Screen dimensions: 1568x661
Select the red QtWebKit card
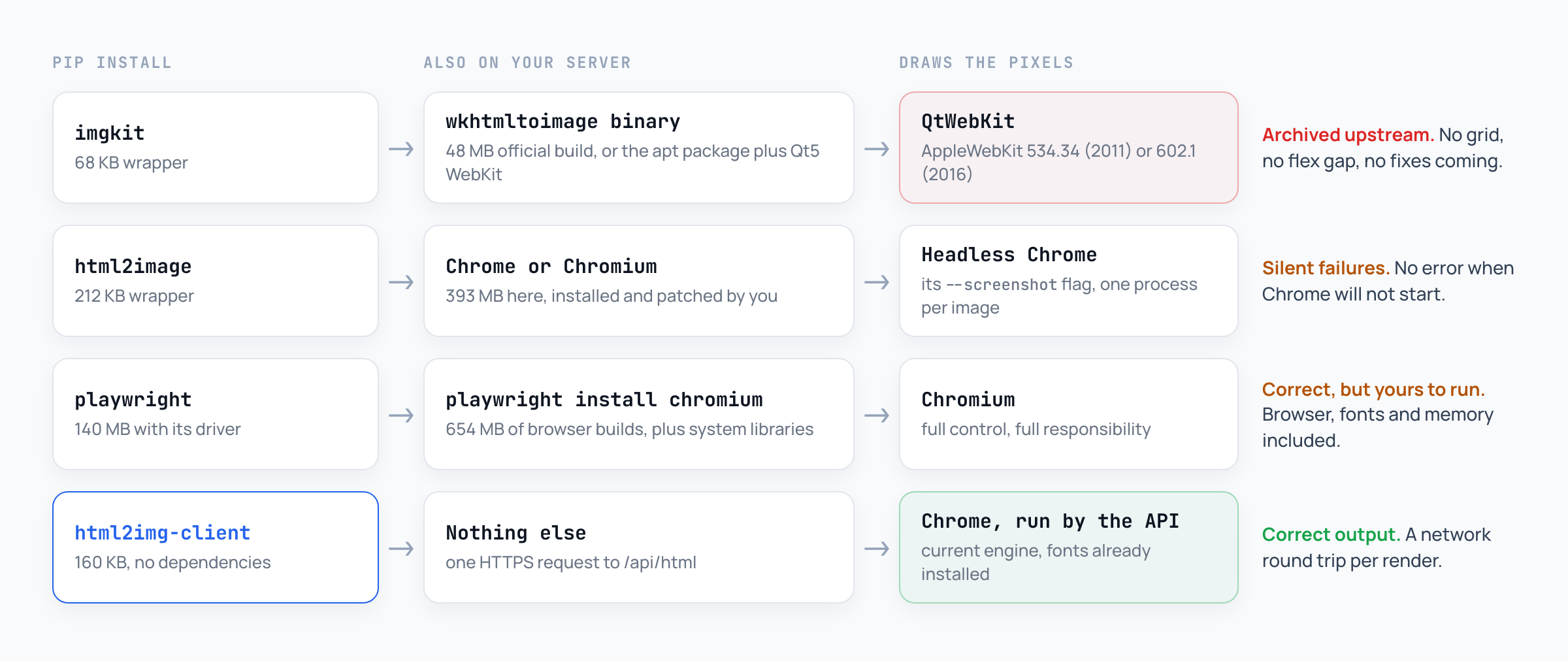pos(1069,148)
